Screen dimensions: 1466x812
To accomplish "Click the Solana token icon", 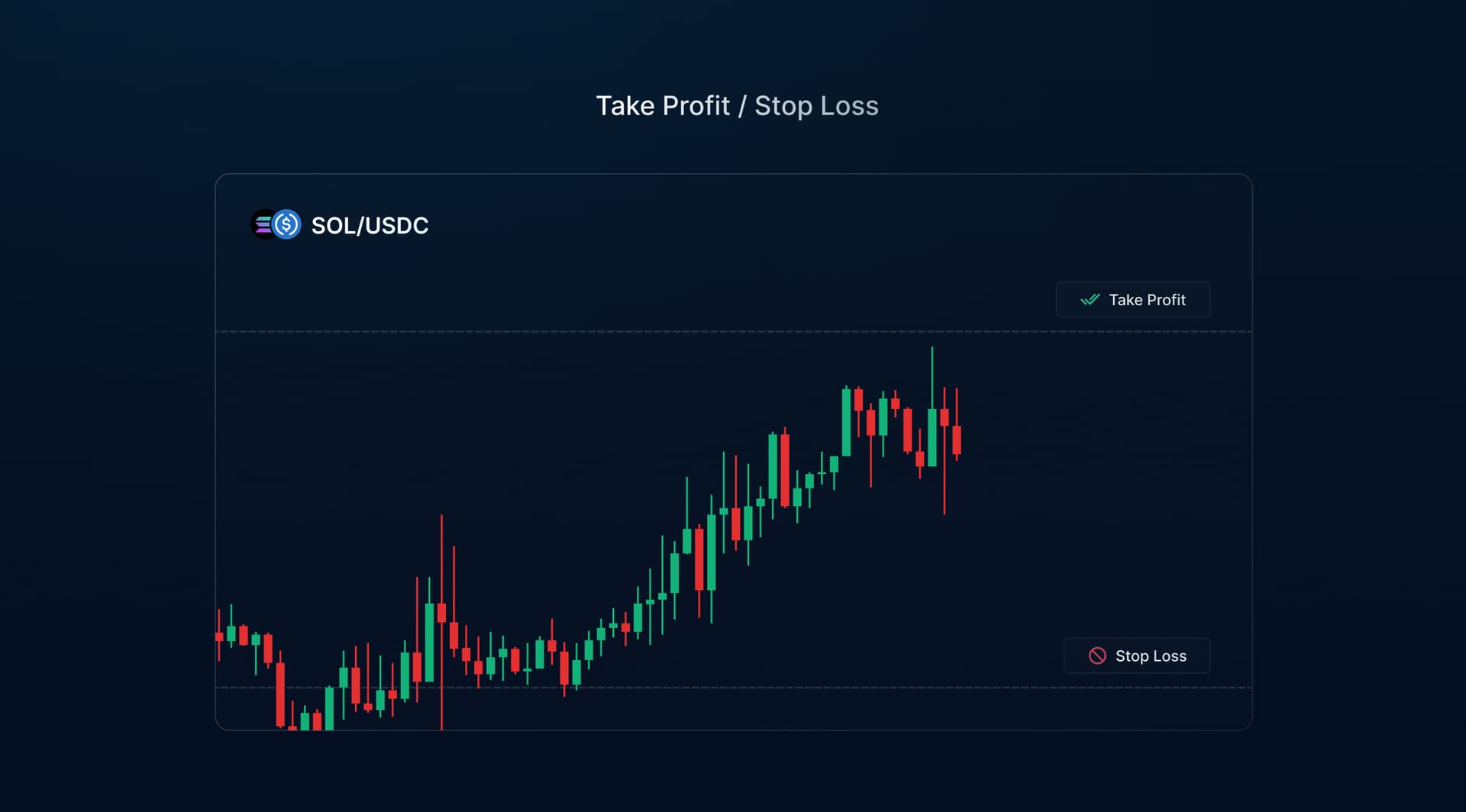I will [x=262, y=224].
